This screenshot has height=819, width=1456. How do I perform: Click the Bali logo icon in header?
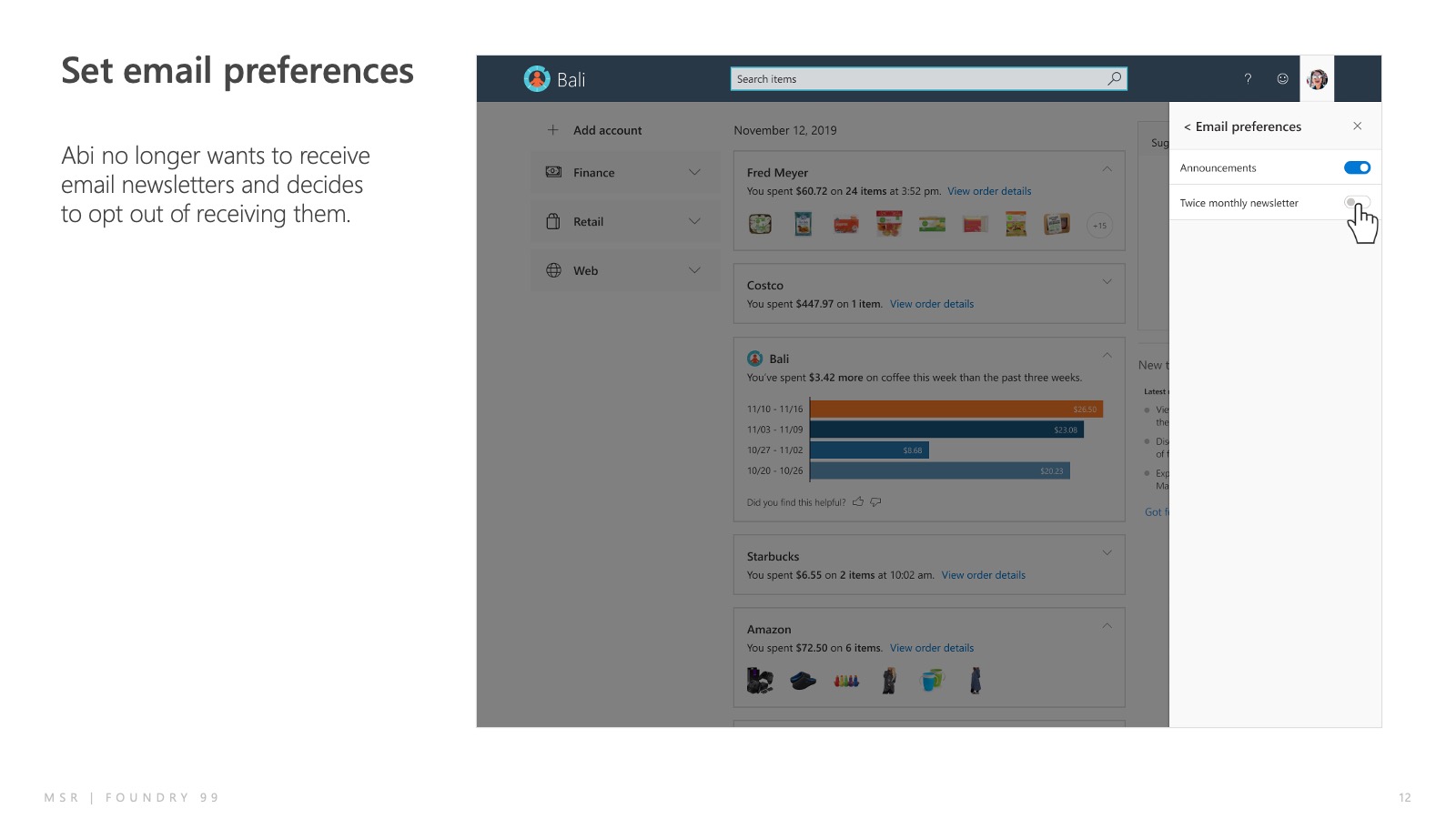[x=537, y=79]
